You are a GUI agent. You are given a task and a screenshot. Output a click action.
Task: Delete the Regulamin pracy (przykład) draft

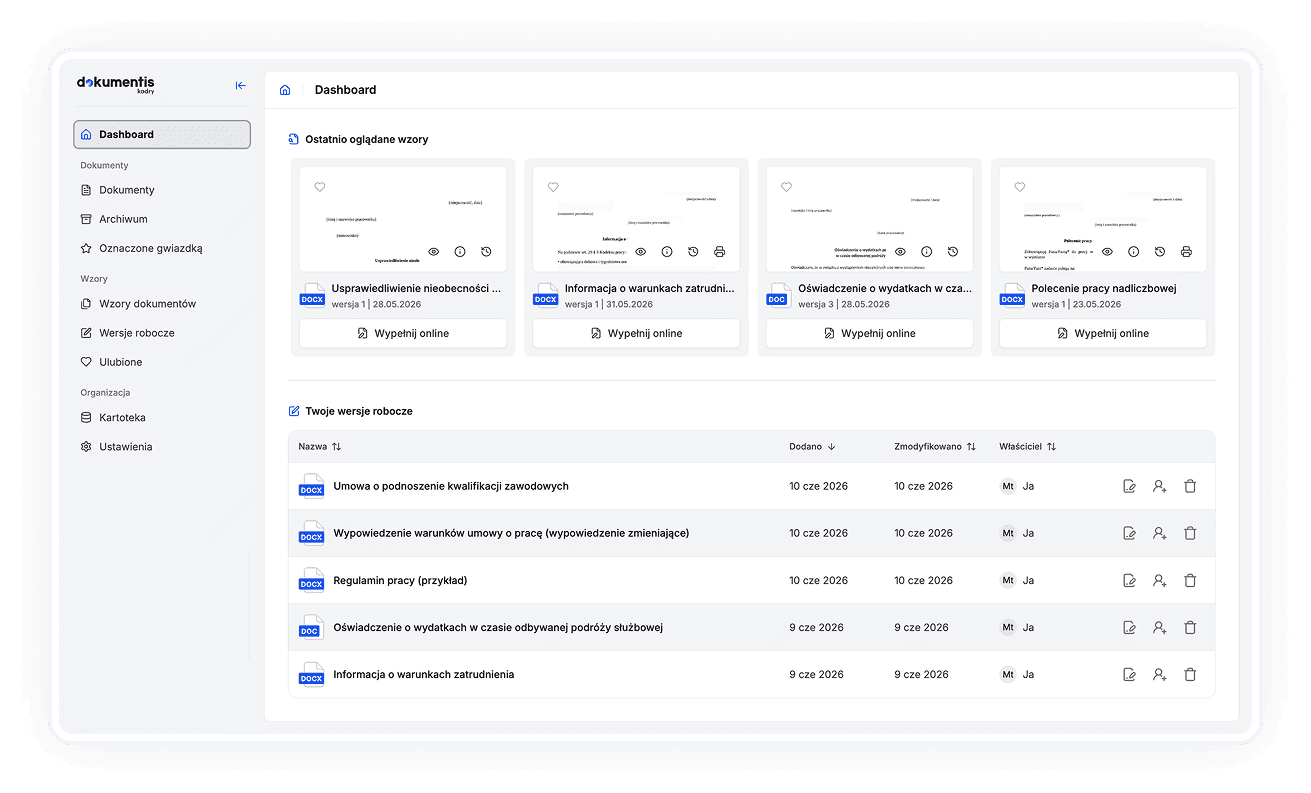1190,581
